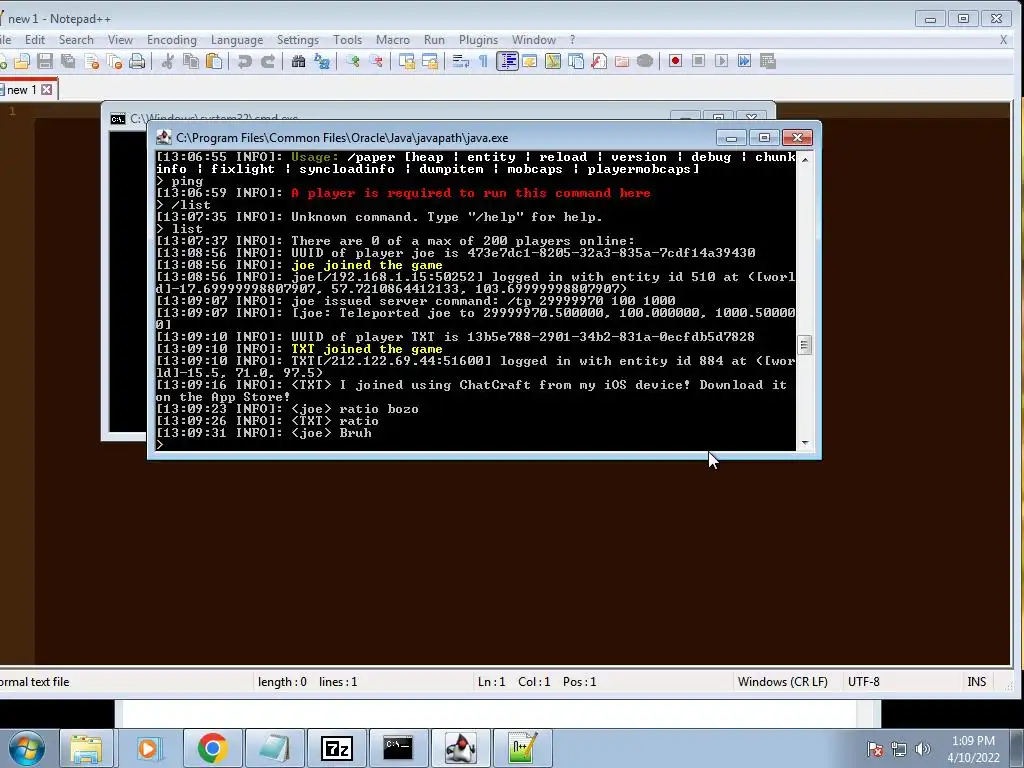Toggle the Document Map icon

[x=553, y=61]
